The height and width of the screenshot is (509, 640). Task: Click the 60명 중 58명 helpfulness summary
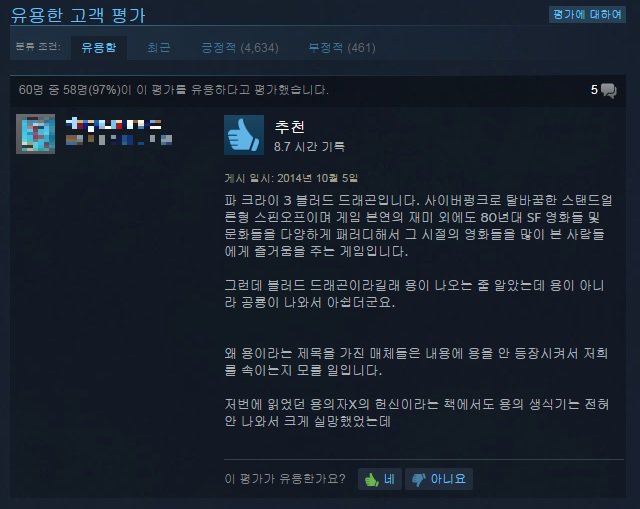coord(173,90)
